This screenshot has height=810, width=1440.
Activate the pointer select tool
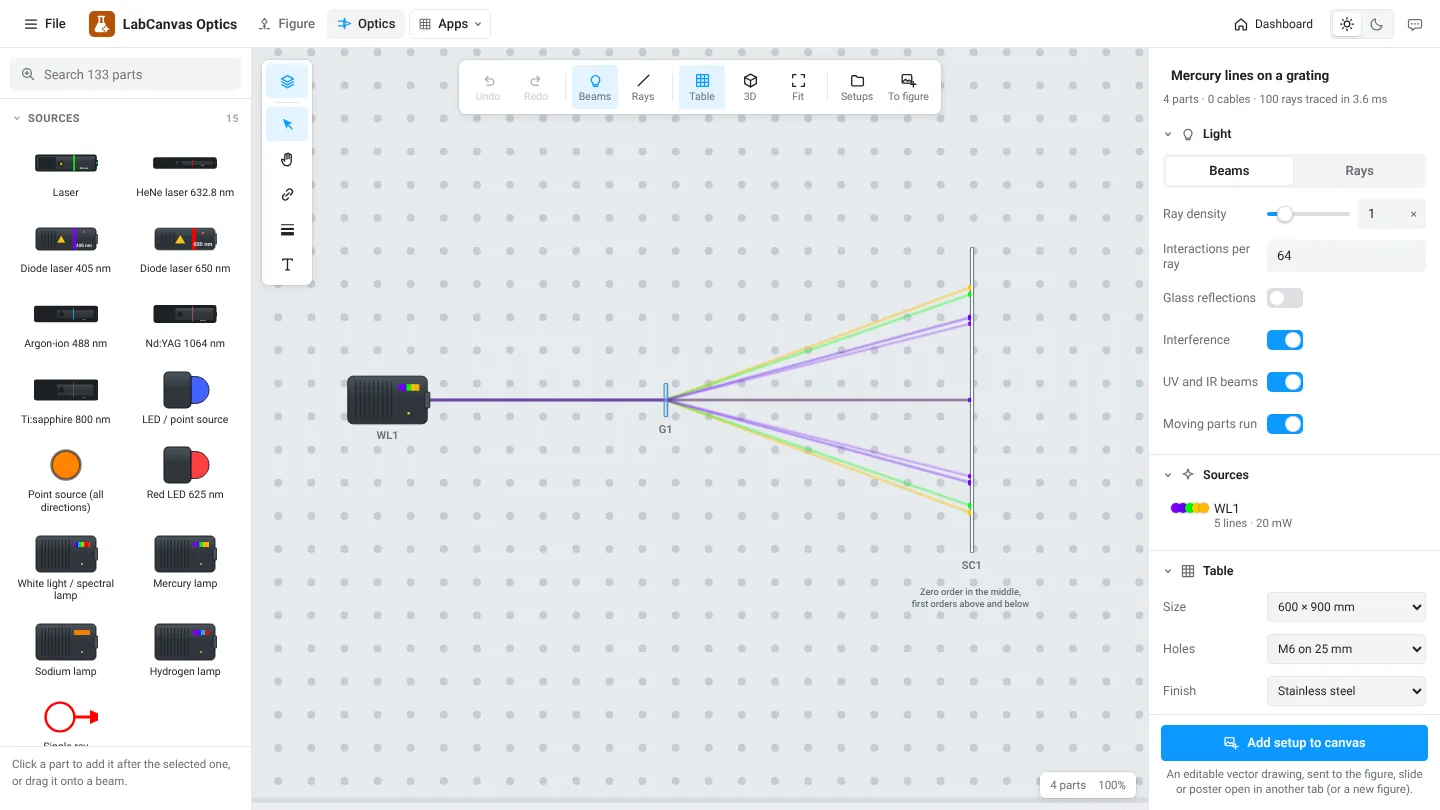pyautogui.click(x=287, y=124)
